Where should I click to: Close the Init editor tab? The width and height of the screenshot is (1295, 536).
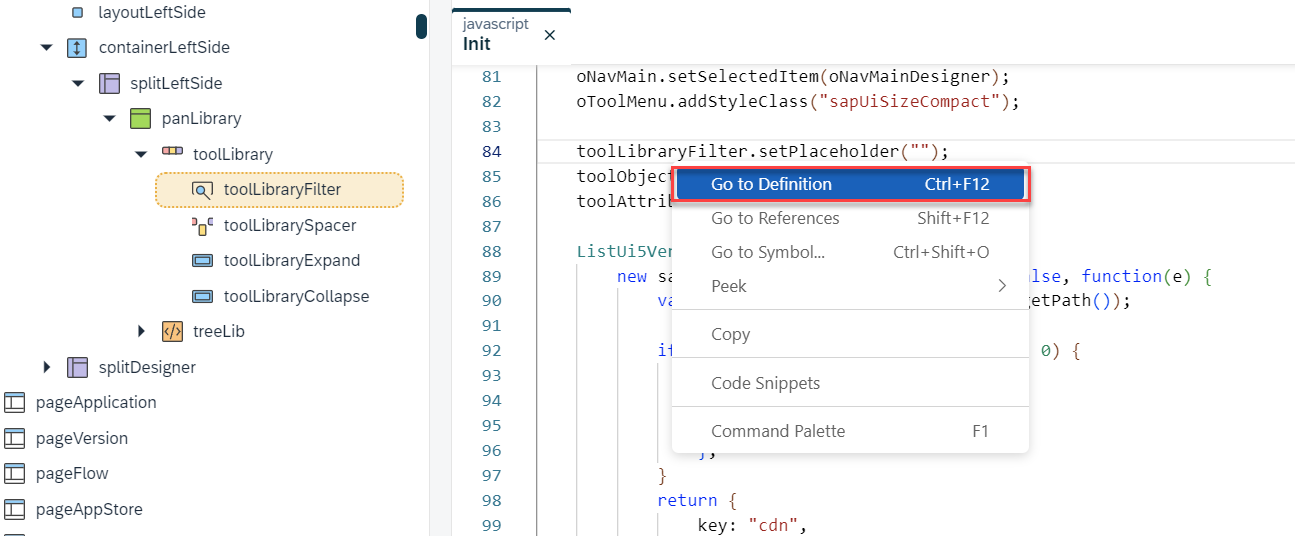coord(549,35)
